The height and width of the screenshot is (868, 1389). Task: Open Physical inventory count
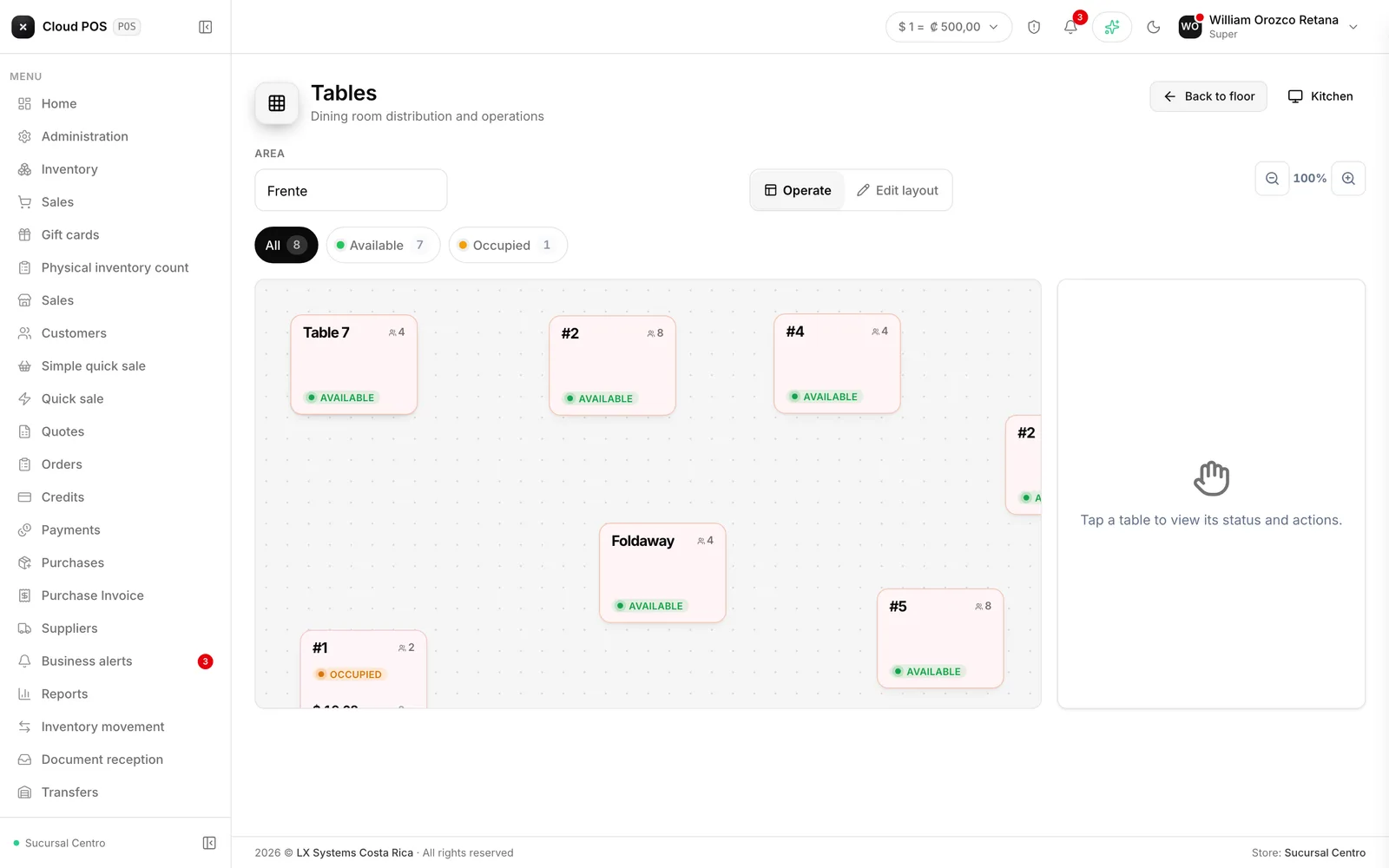(115, 267)
